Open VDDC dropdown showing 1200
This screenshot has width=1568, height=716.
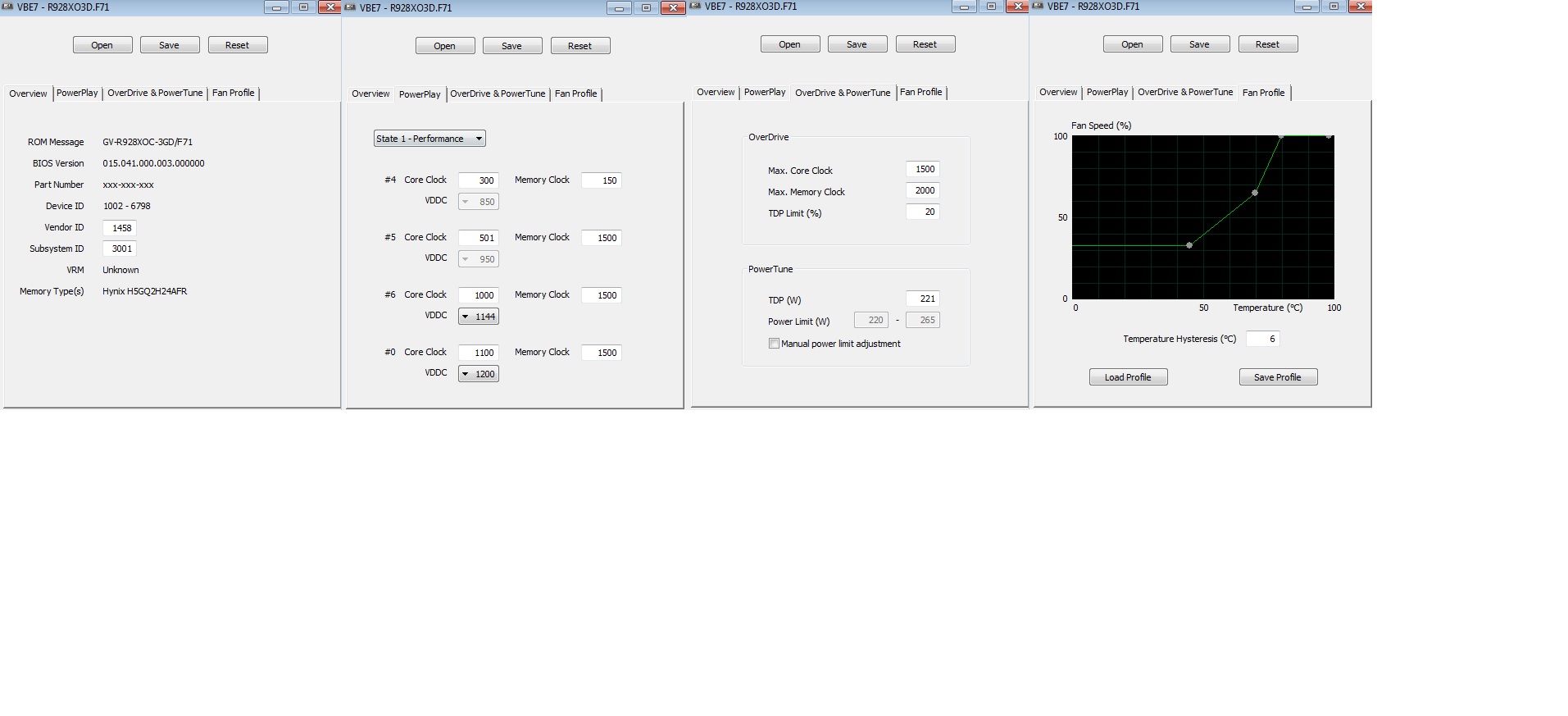tap(479, 374)
